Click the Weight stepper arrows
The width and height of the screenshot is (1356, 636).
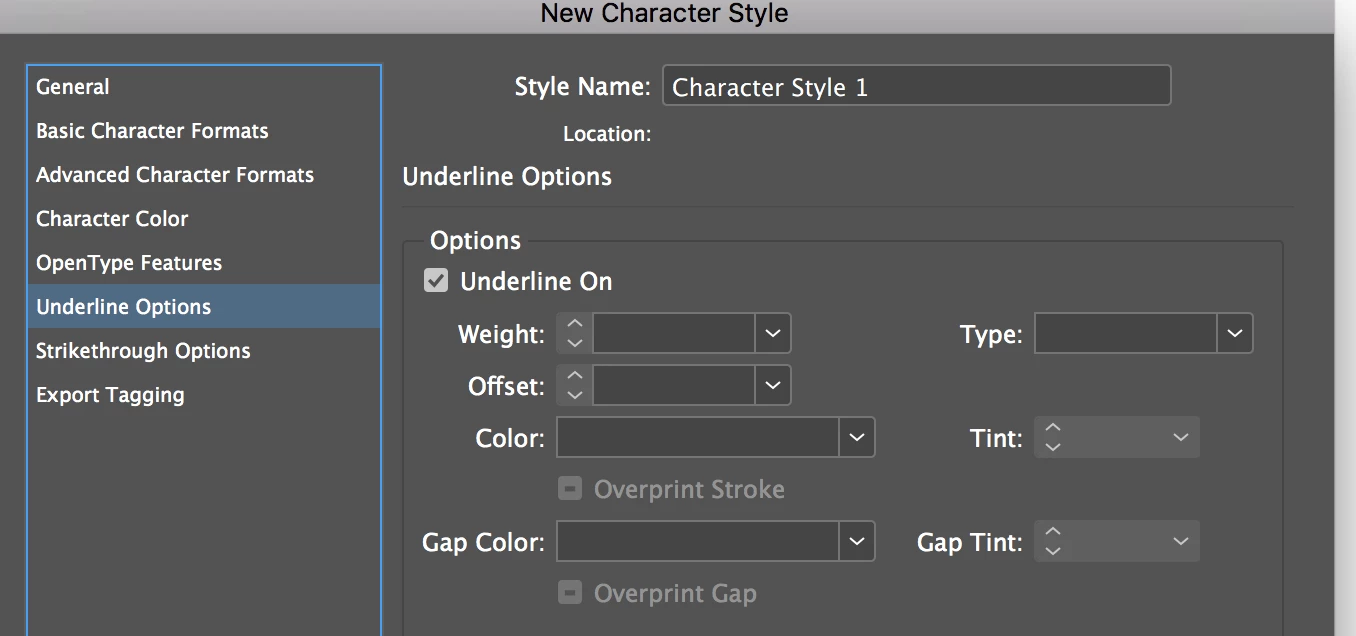(574, 334)
